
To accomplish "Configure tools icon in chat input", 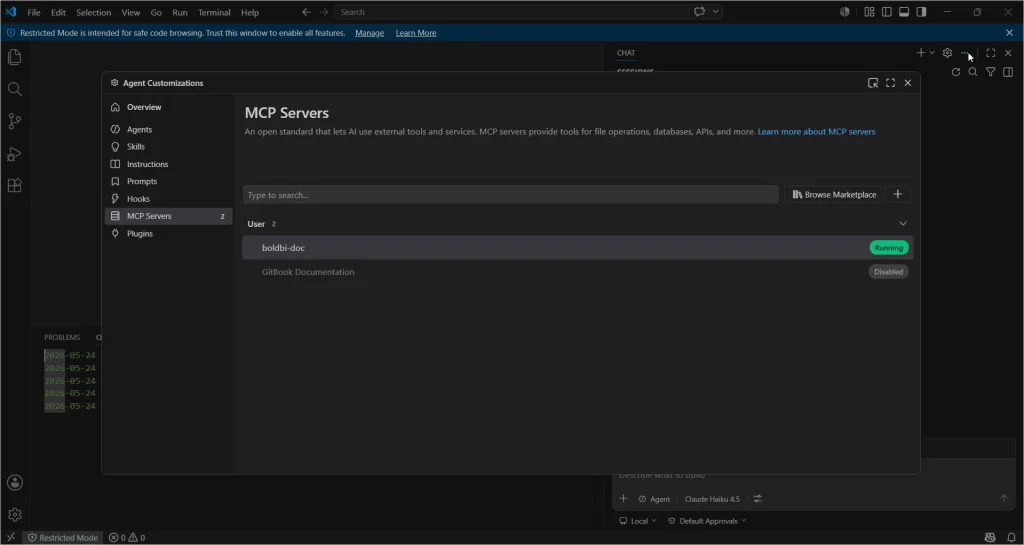I will pyautogui.click(x=758, y=499).
